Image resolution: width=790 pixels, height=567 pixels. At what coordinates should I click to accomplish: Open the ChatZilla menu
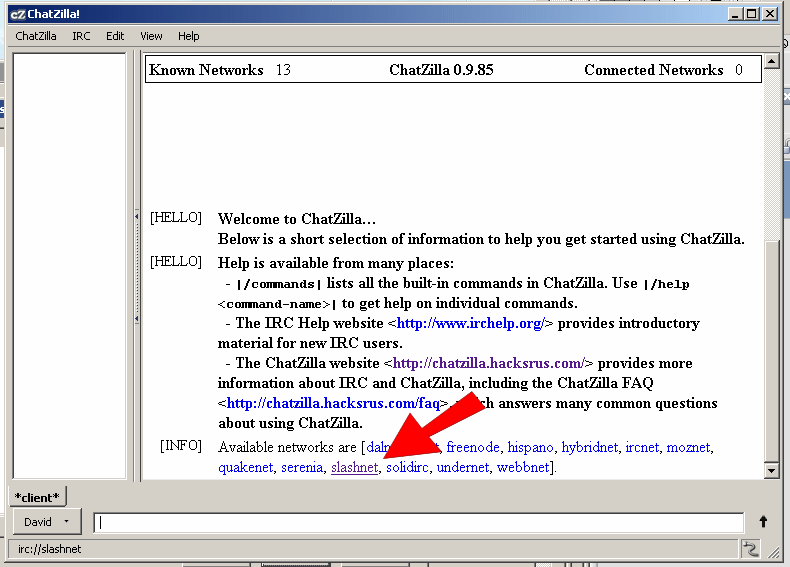tap(36, 36)
